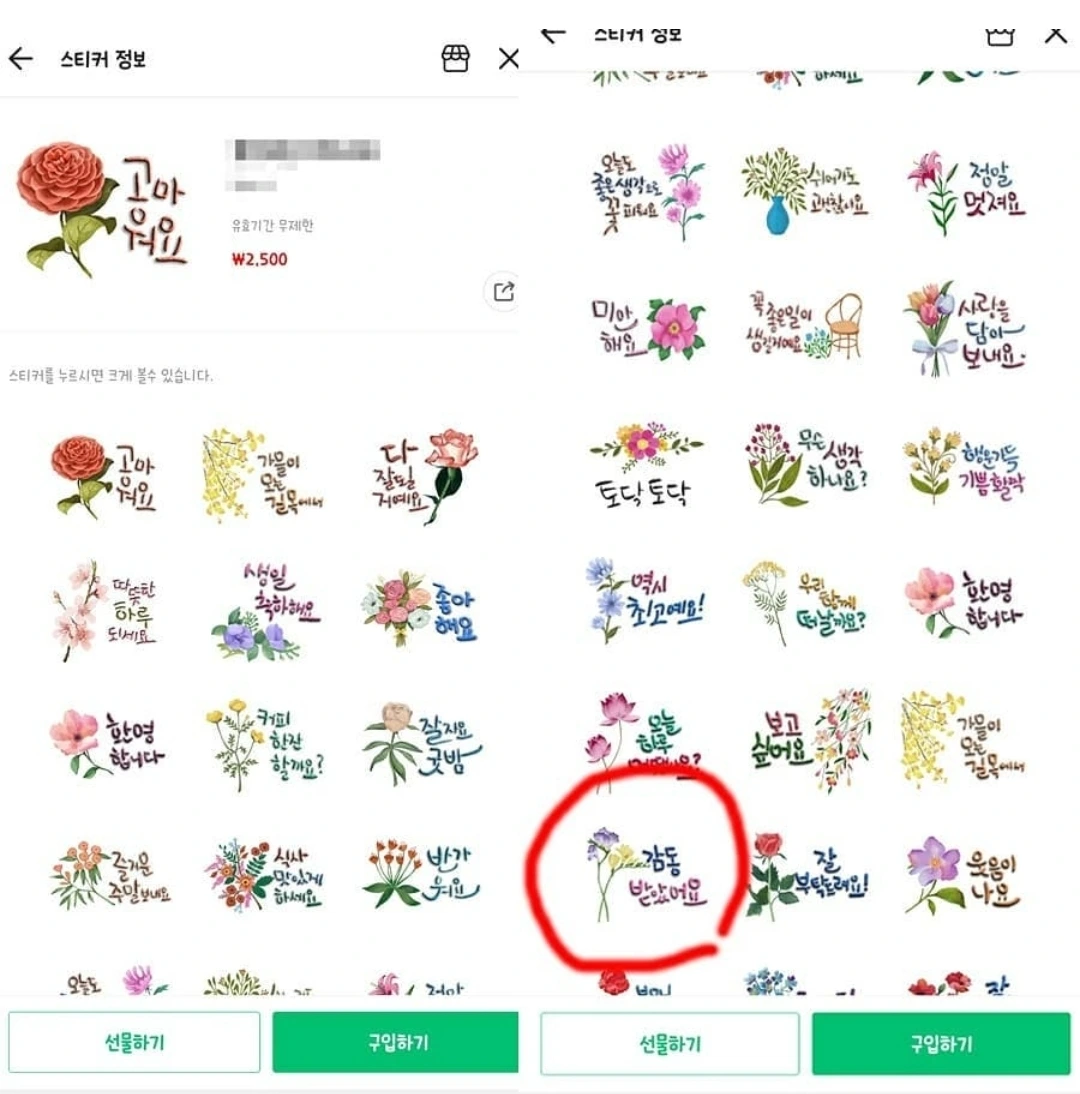Image resolution: width=1080 pixels, height=1094 pixels.
Task: Preview the 토닥토닥 flower sticker
Action: [x=645, y=464]
